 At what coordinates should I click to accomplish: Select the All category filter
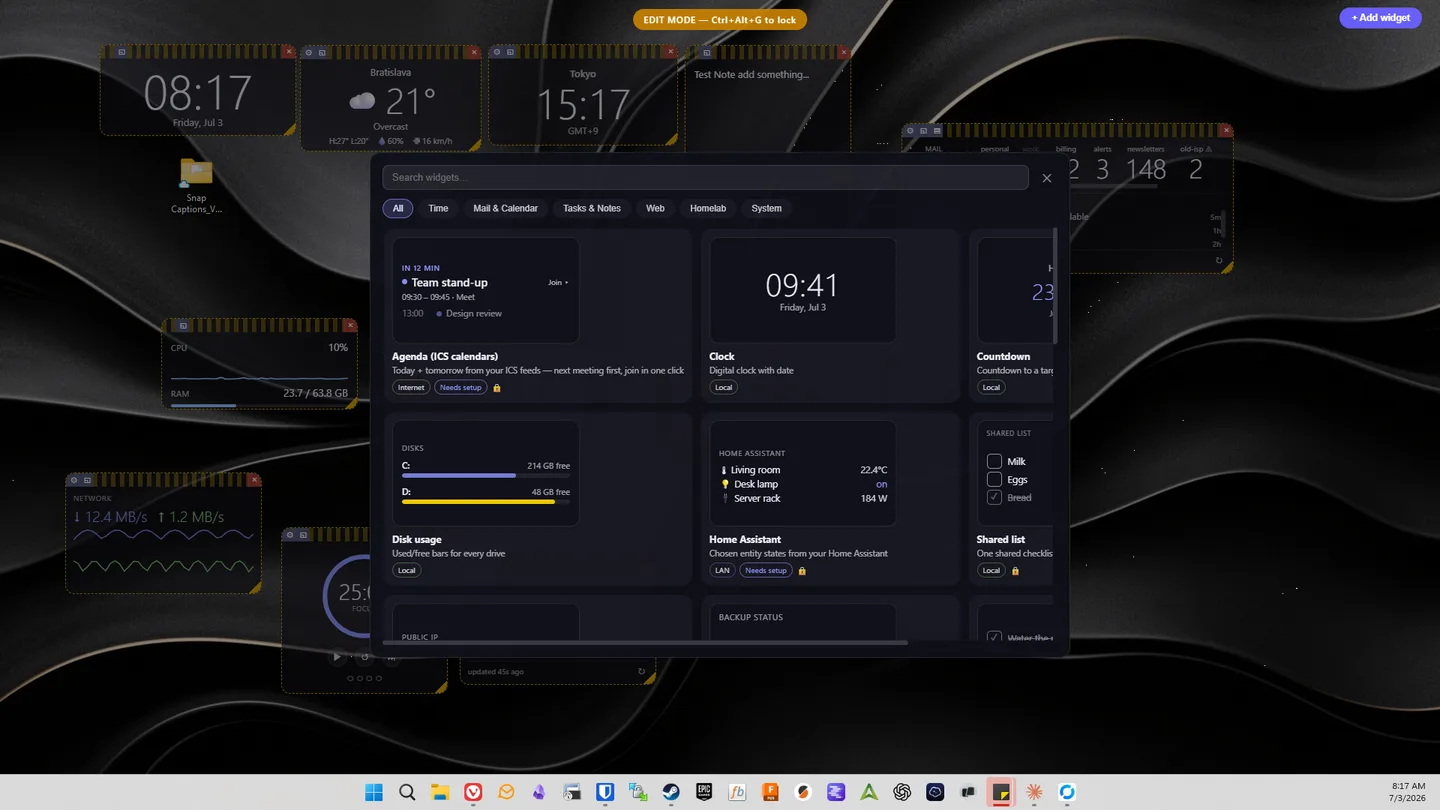398,208
